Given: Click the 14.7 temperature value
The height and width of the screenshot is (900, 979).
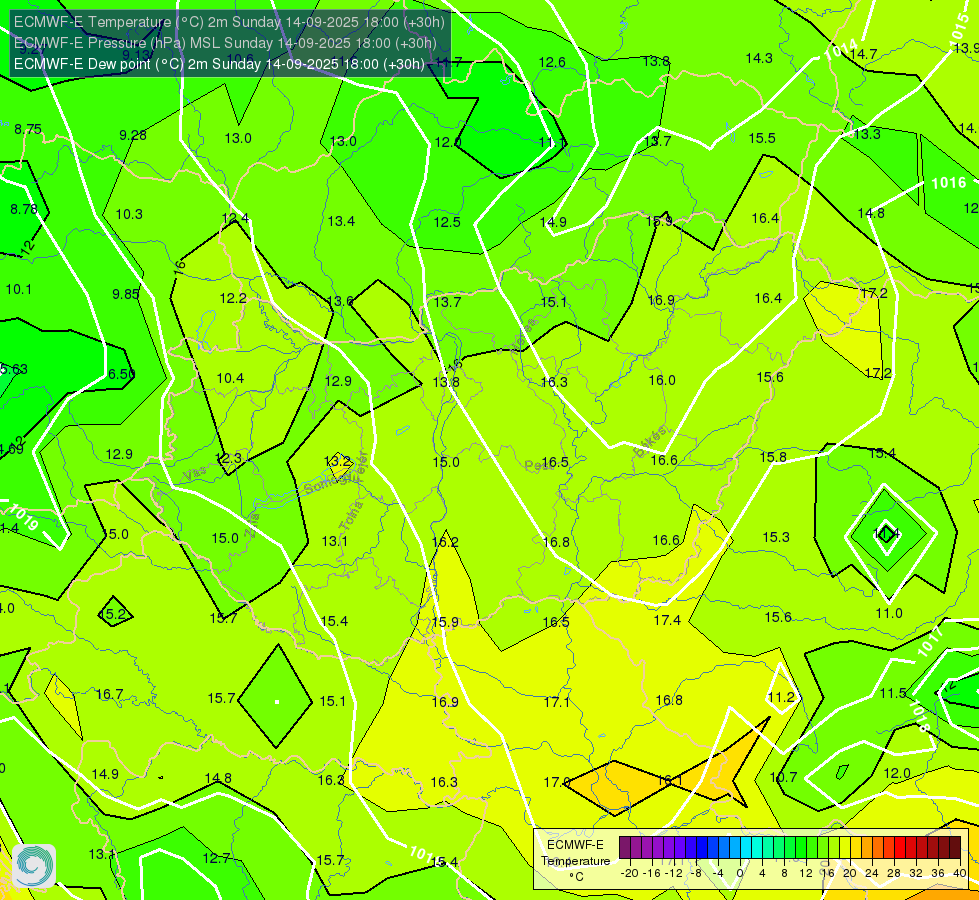Looking at the screenshot, I should [863, 54].
